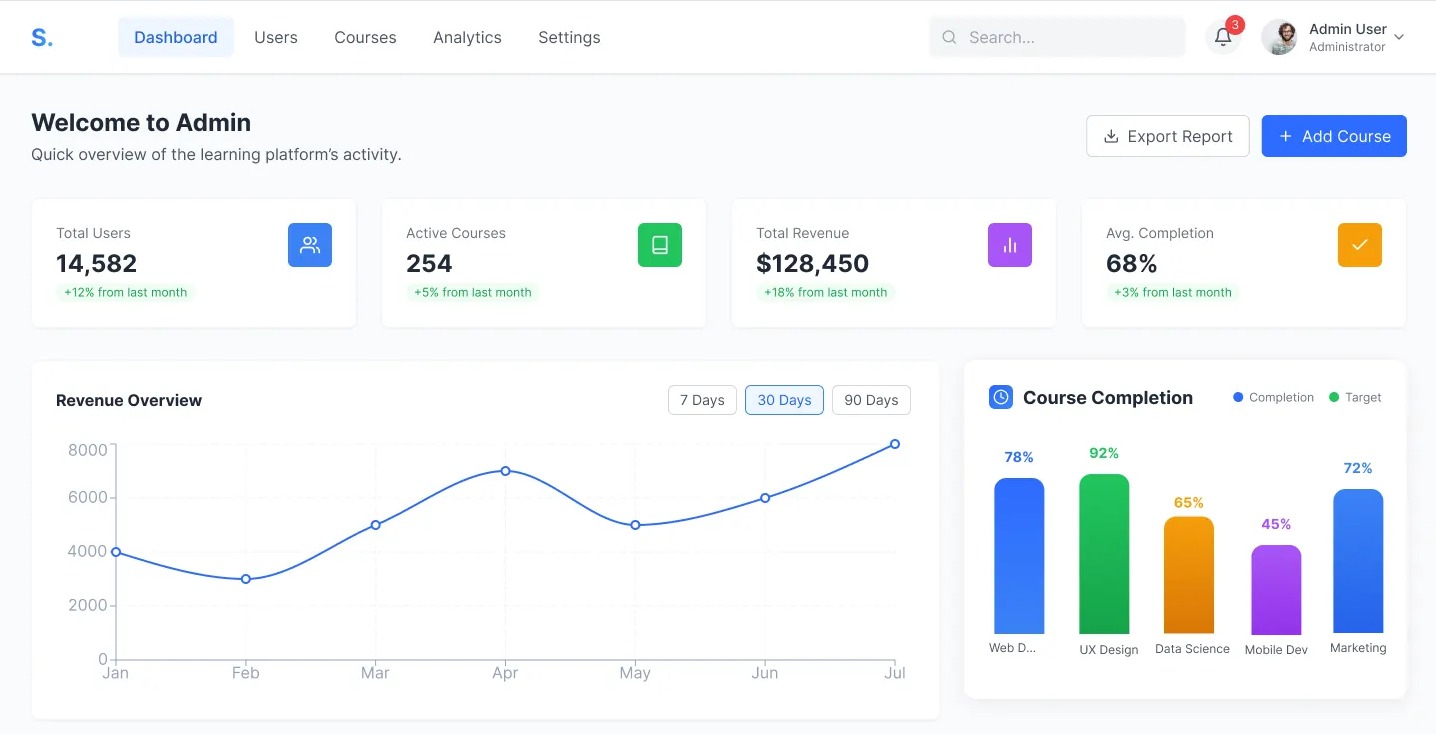Click the green UX Design bar

coord(1104,554)
